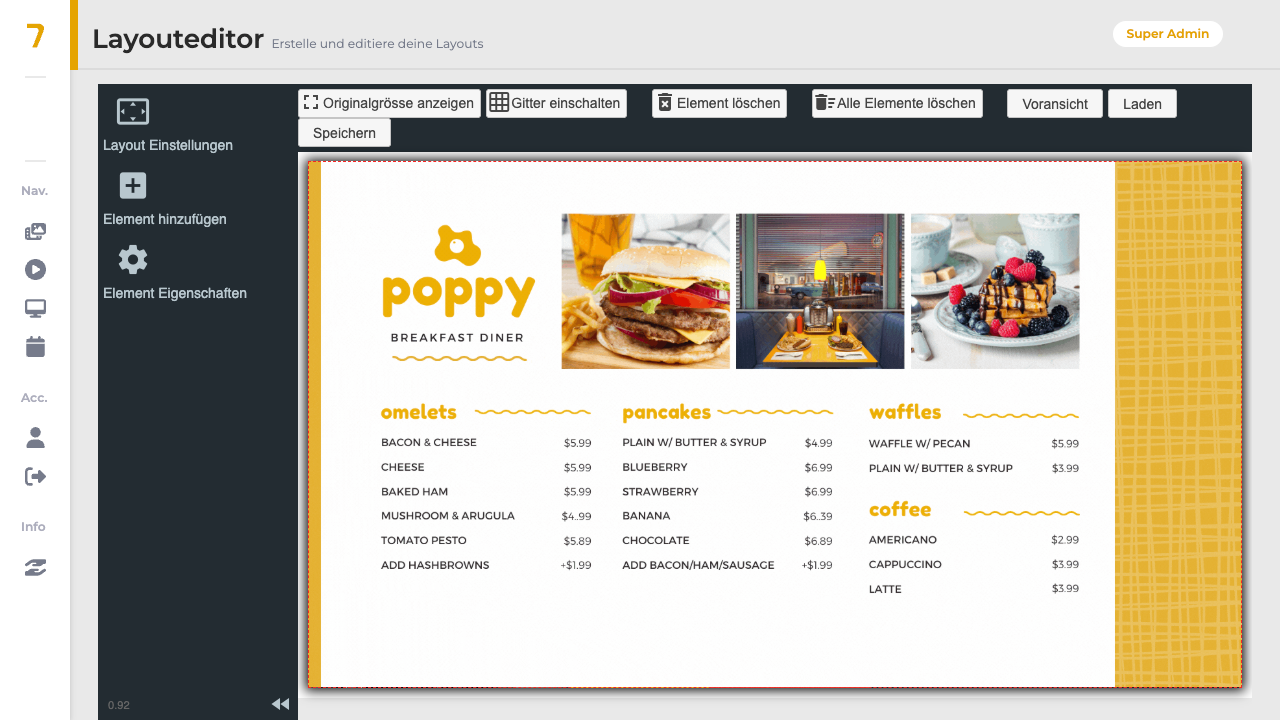Click the Layout Einstellungen label

pyautogui.click(x=168, y=145)
